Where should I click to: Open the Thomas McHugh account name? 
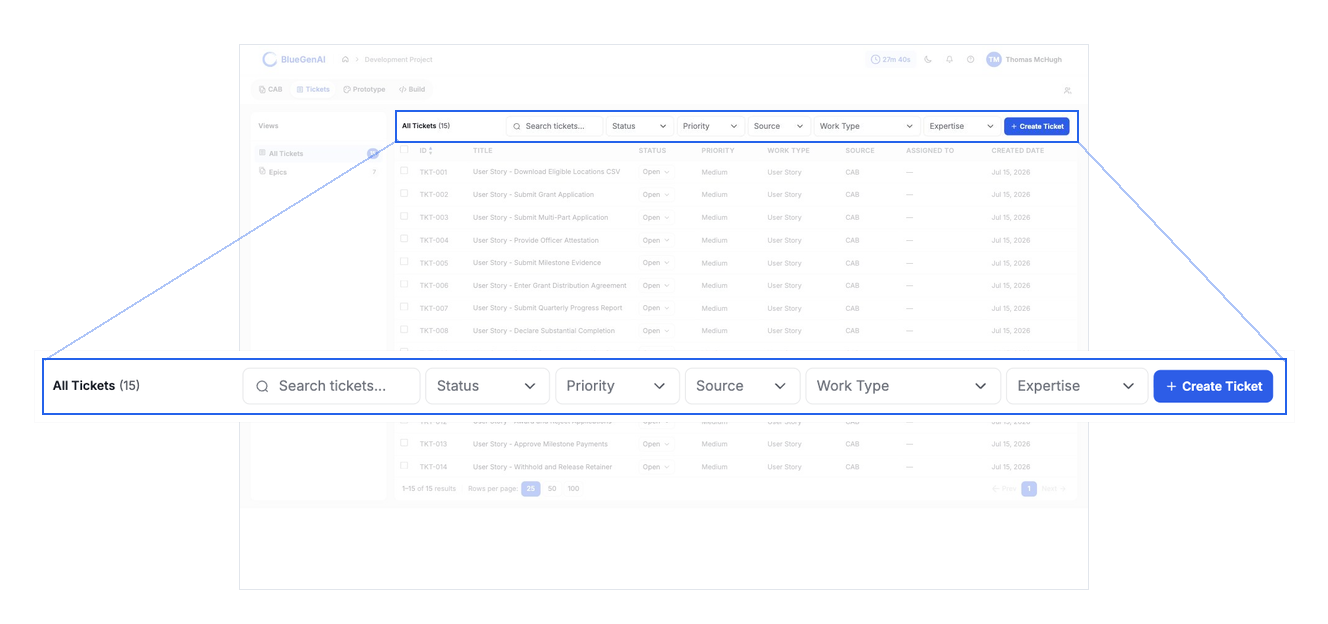tap(1034, 60)
